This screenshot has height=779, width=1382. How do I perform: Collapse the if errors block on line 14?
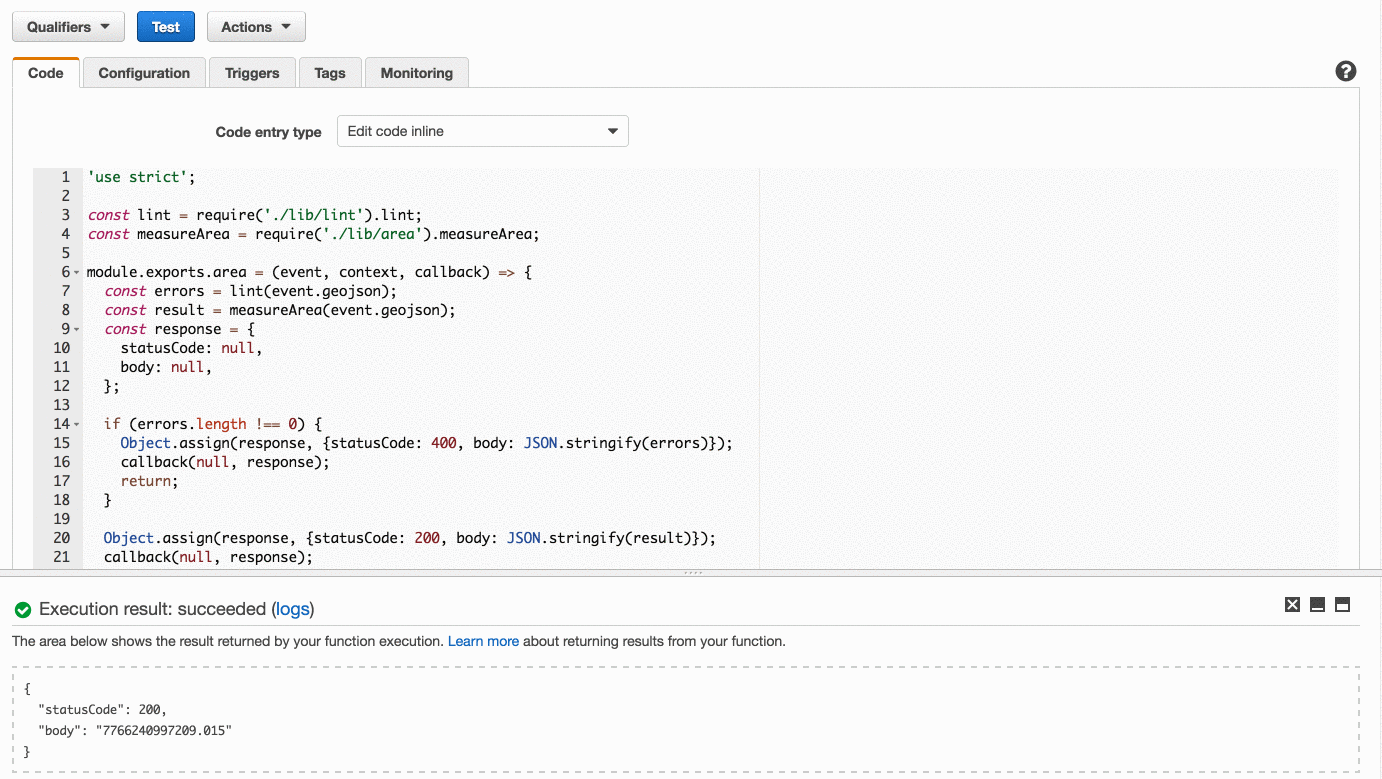(75, 423)
